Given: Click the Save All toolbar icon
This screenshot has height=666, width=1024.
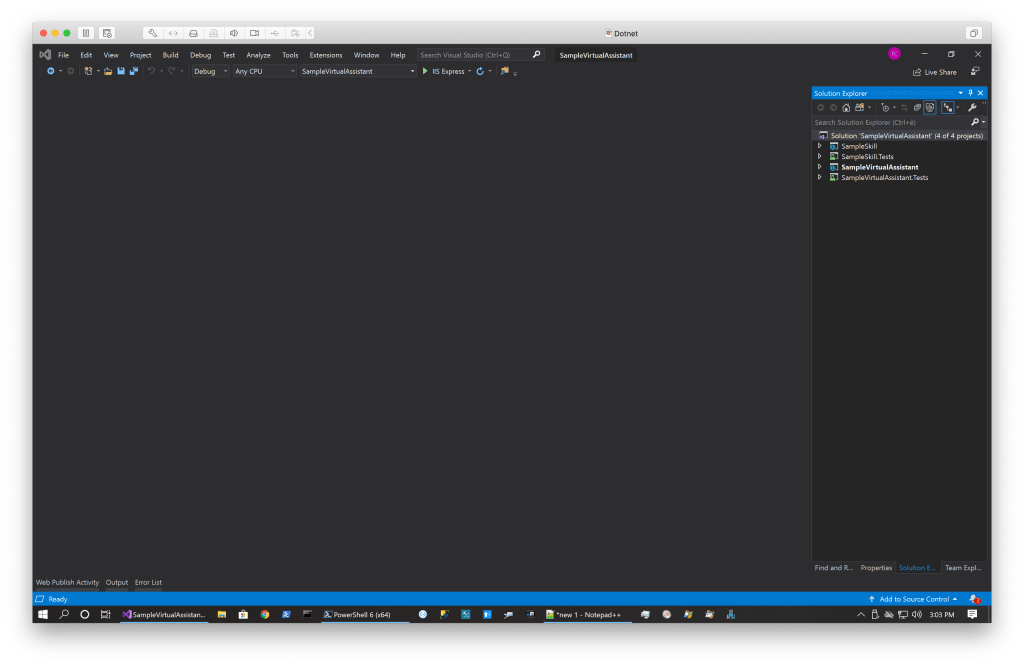Looking at the screenshot, I should click(133, 71).
